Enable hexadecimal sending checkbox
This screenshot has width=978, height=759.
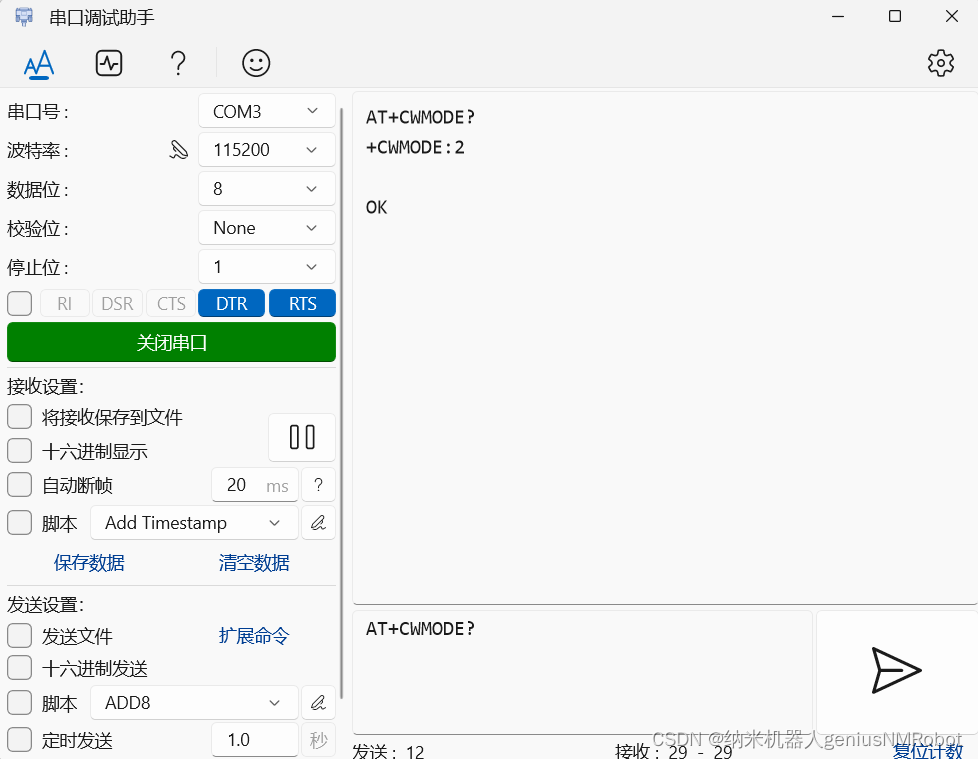click(x=20, y=669)
